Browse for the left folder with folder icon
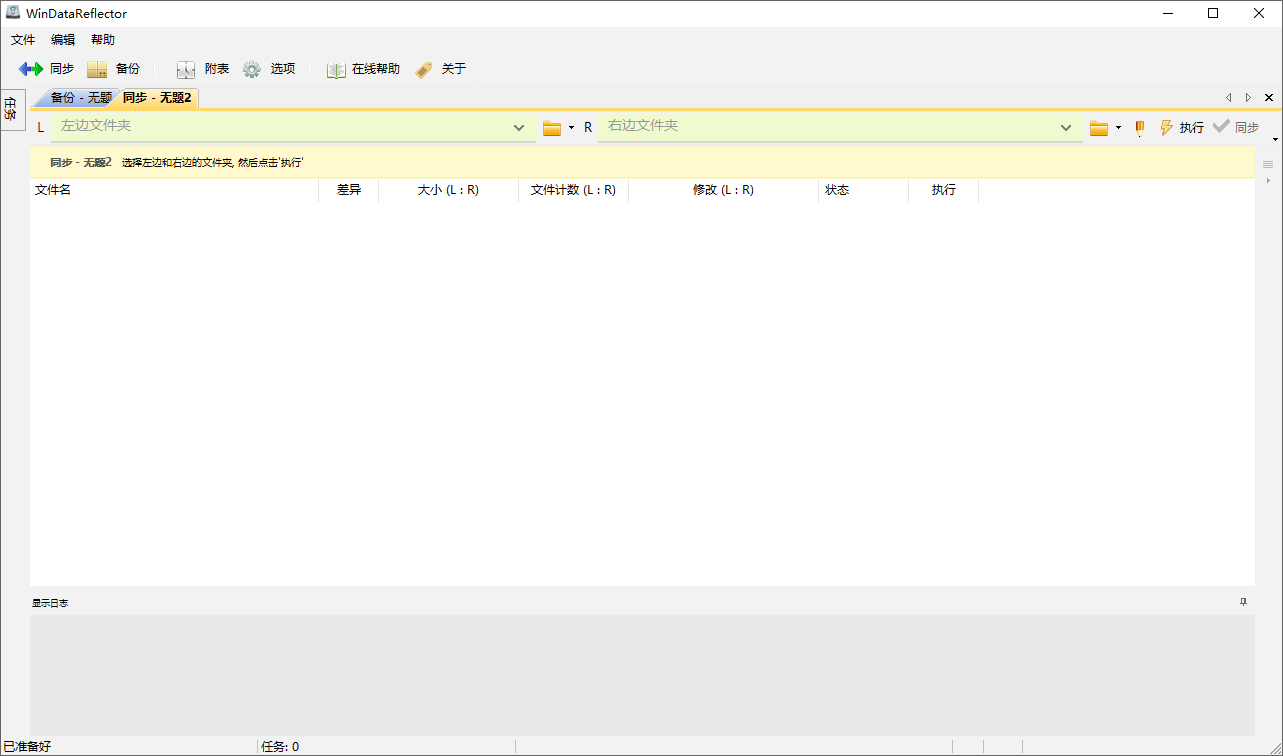The image size is (1283, 756). (x=552, y=128)
